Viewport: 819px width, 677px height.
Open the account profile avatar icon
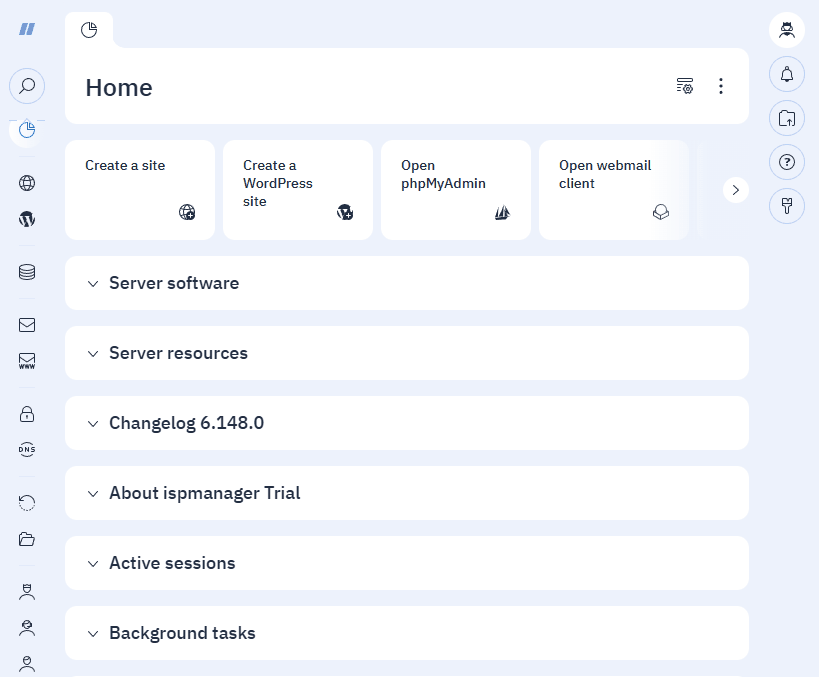787,30
